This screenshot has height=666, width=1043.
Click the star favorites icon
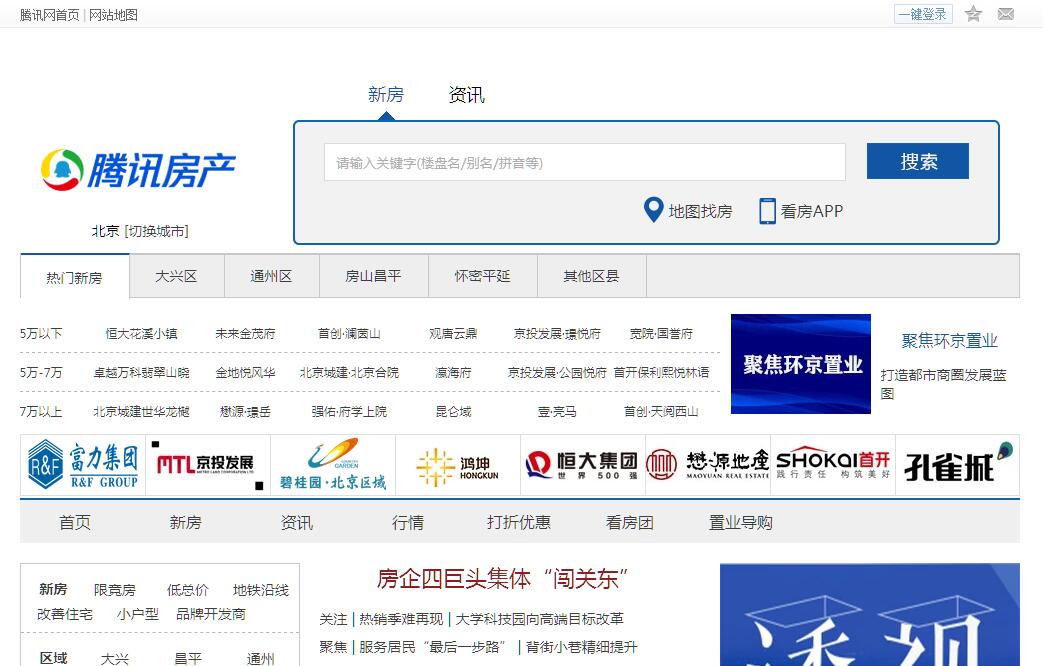click(x=973, y=14)
